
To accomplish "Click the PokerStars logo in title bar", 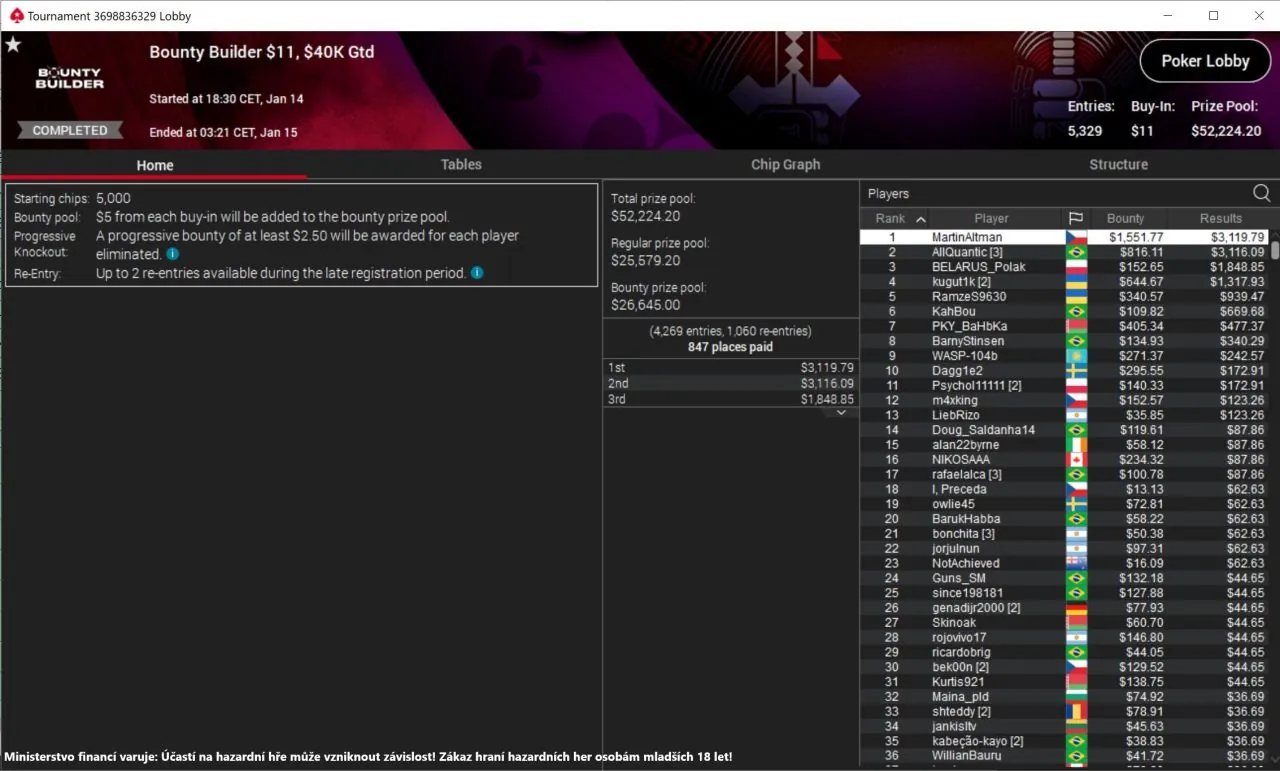I will 15,16.
